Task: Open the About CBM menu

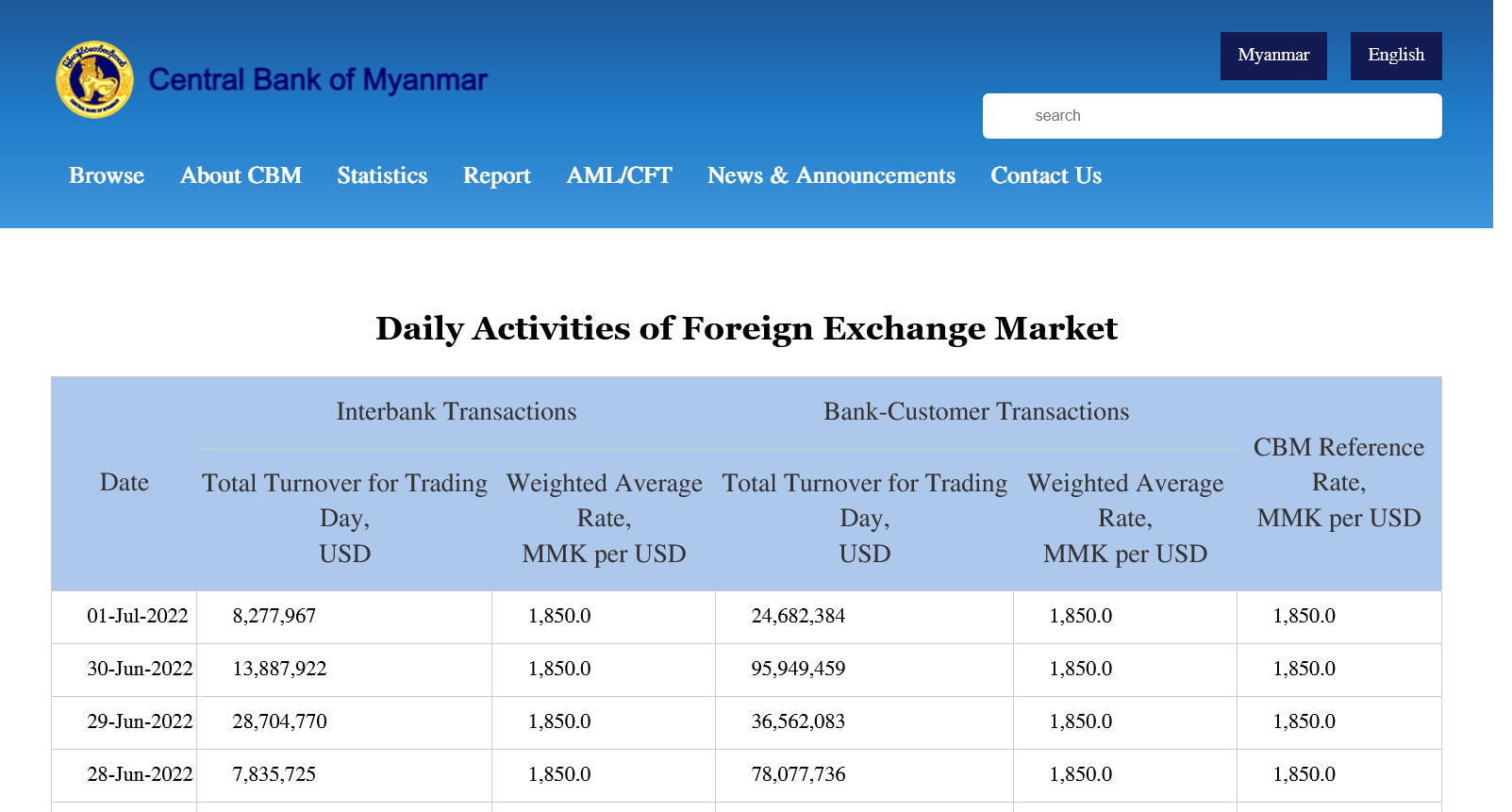Action: [241, 176]
